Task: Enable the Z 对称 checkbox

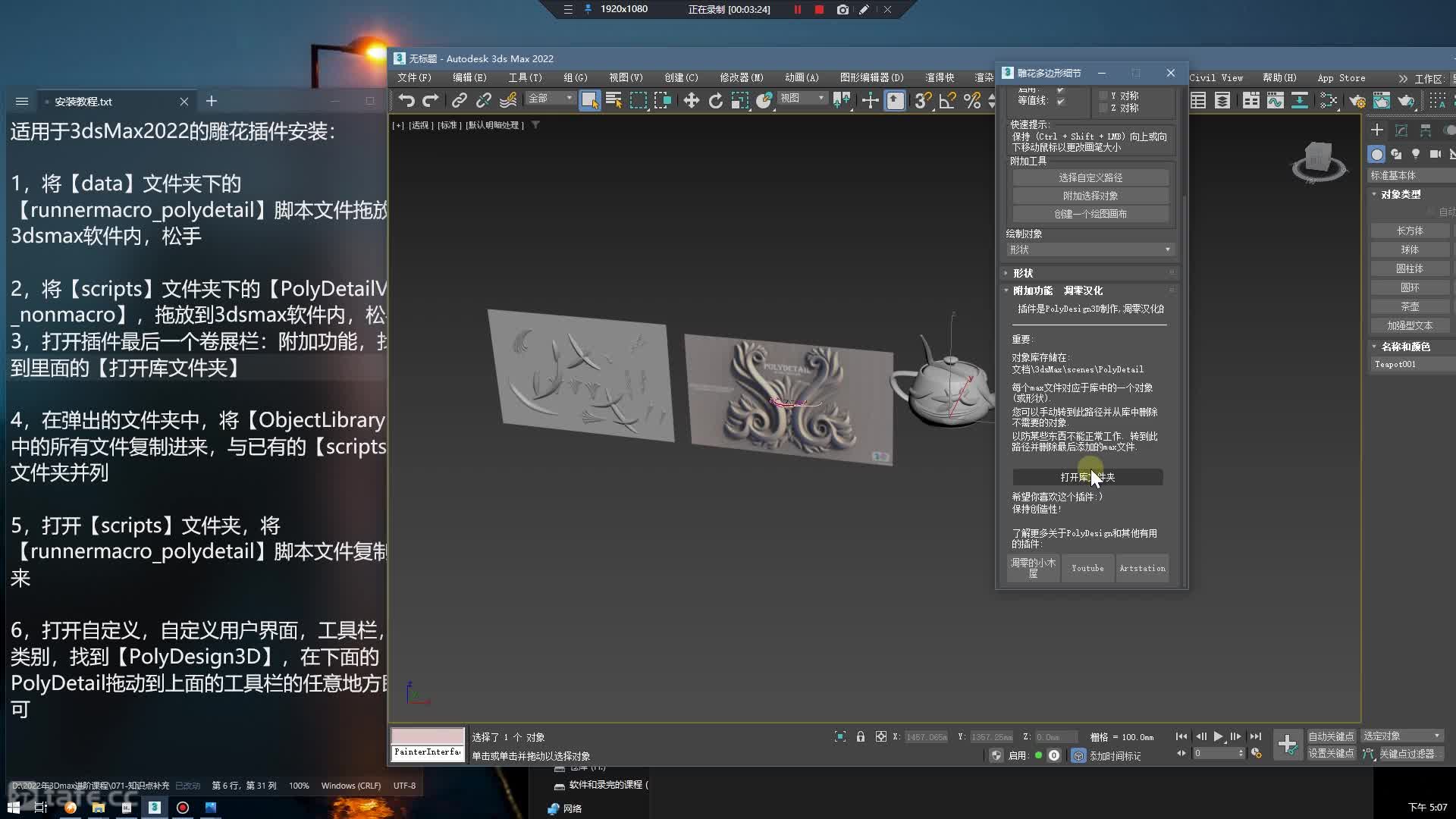Action: click(x=1103, y=108)
